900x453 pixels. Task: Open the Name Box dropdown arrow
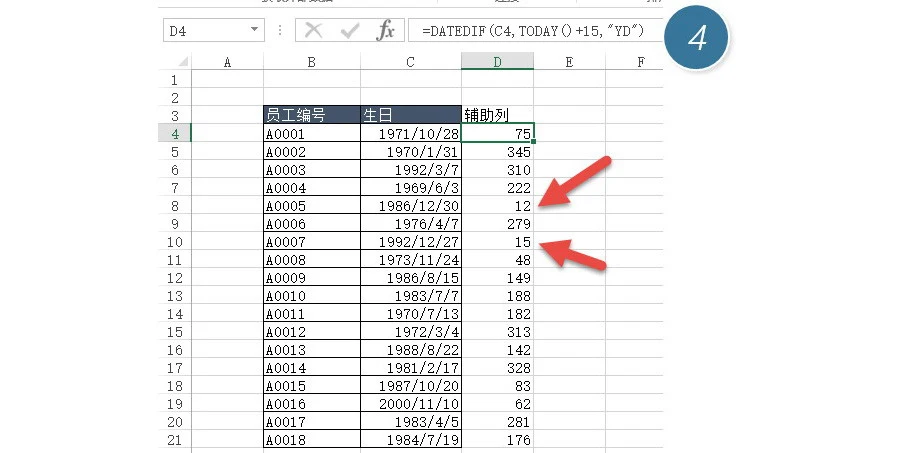(255, 31)
